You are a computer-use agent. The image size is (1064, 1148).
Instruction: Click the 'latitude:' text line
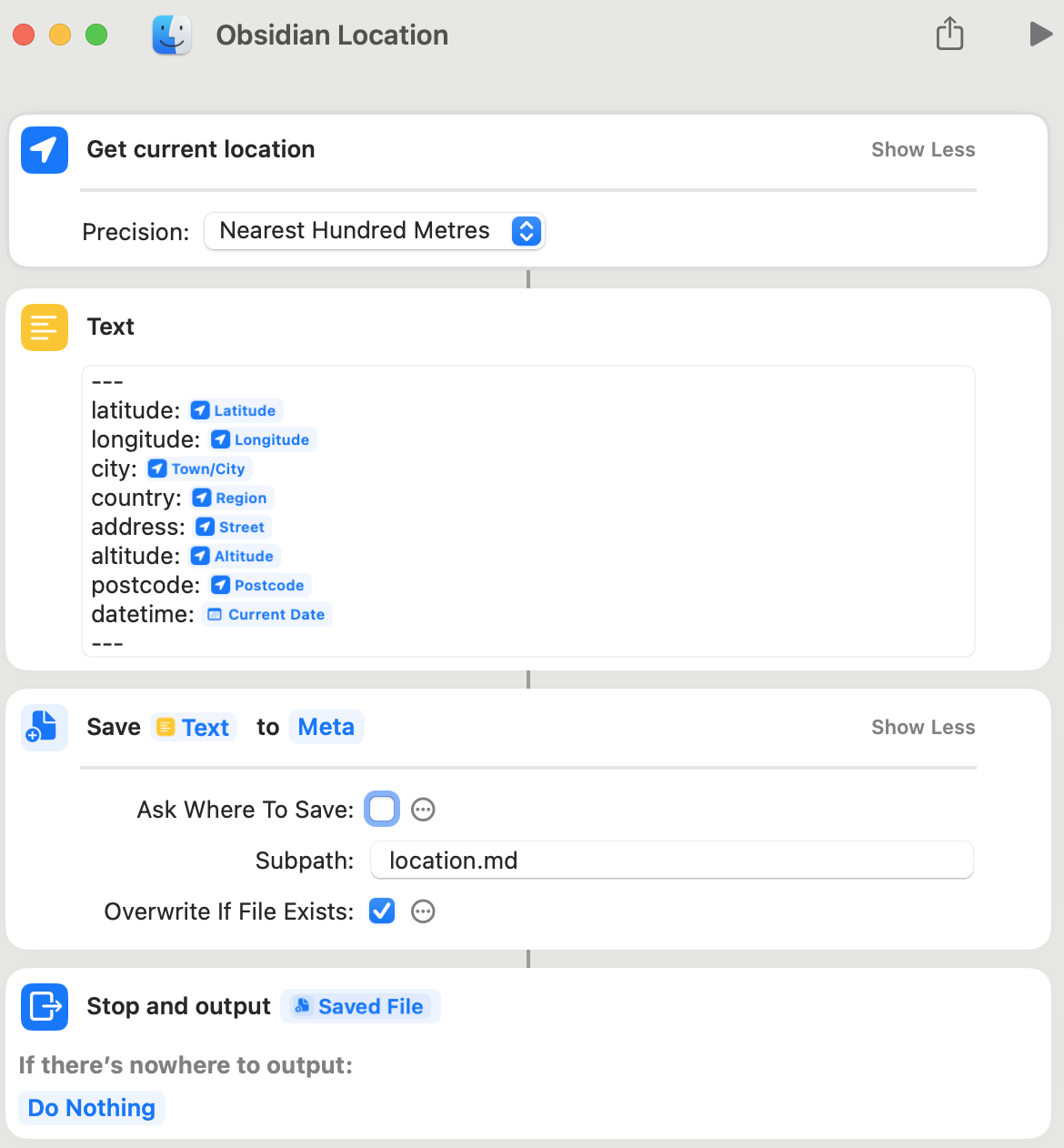(136, 410)
